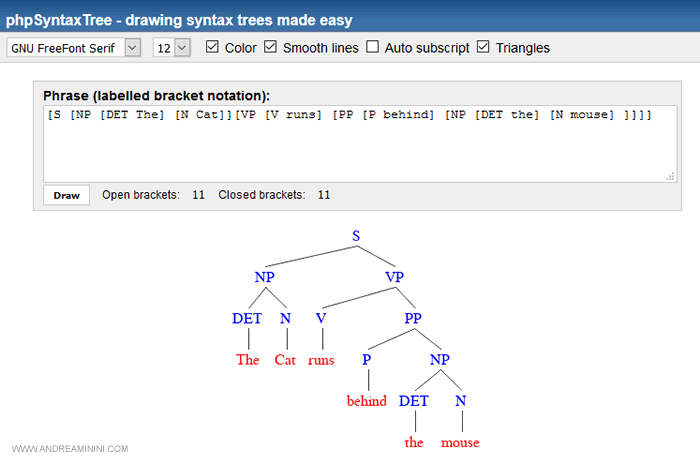Click the red 'mouse' leaf word
The width and height of the screenshot is (700, 464).
[461, 442]
